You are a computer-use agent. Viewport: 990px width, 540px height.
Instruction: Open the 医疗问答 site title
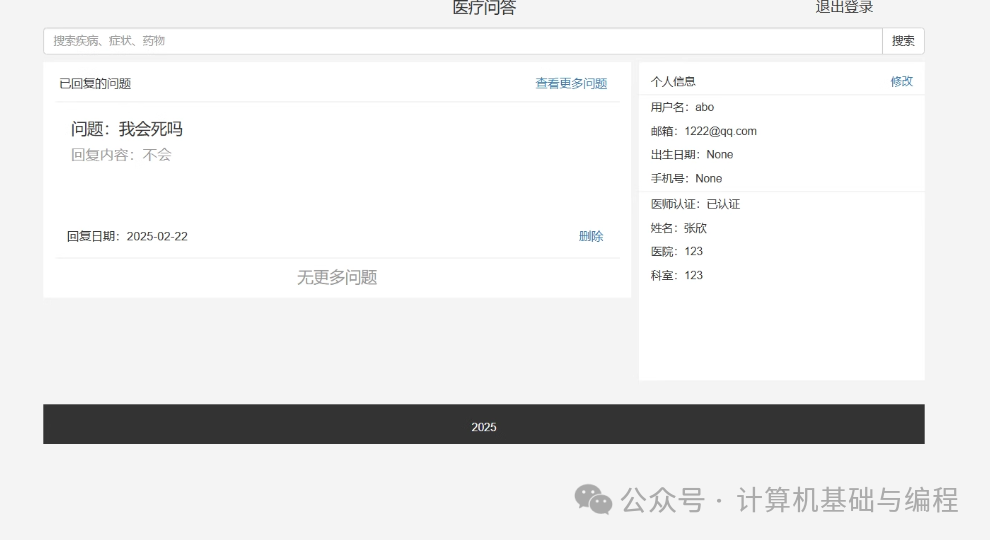pyautogui.click(x=484, y=8)
